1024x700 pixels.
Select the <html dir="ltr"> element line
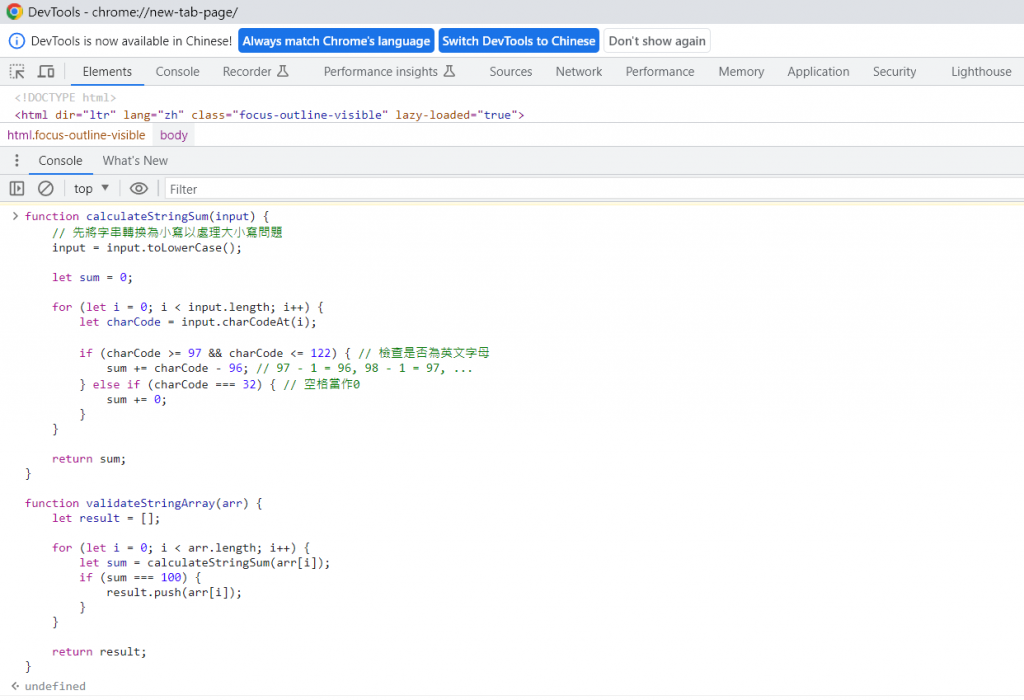click(270, 115)
